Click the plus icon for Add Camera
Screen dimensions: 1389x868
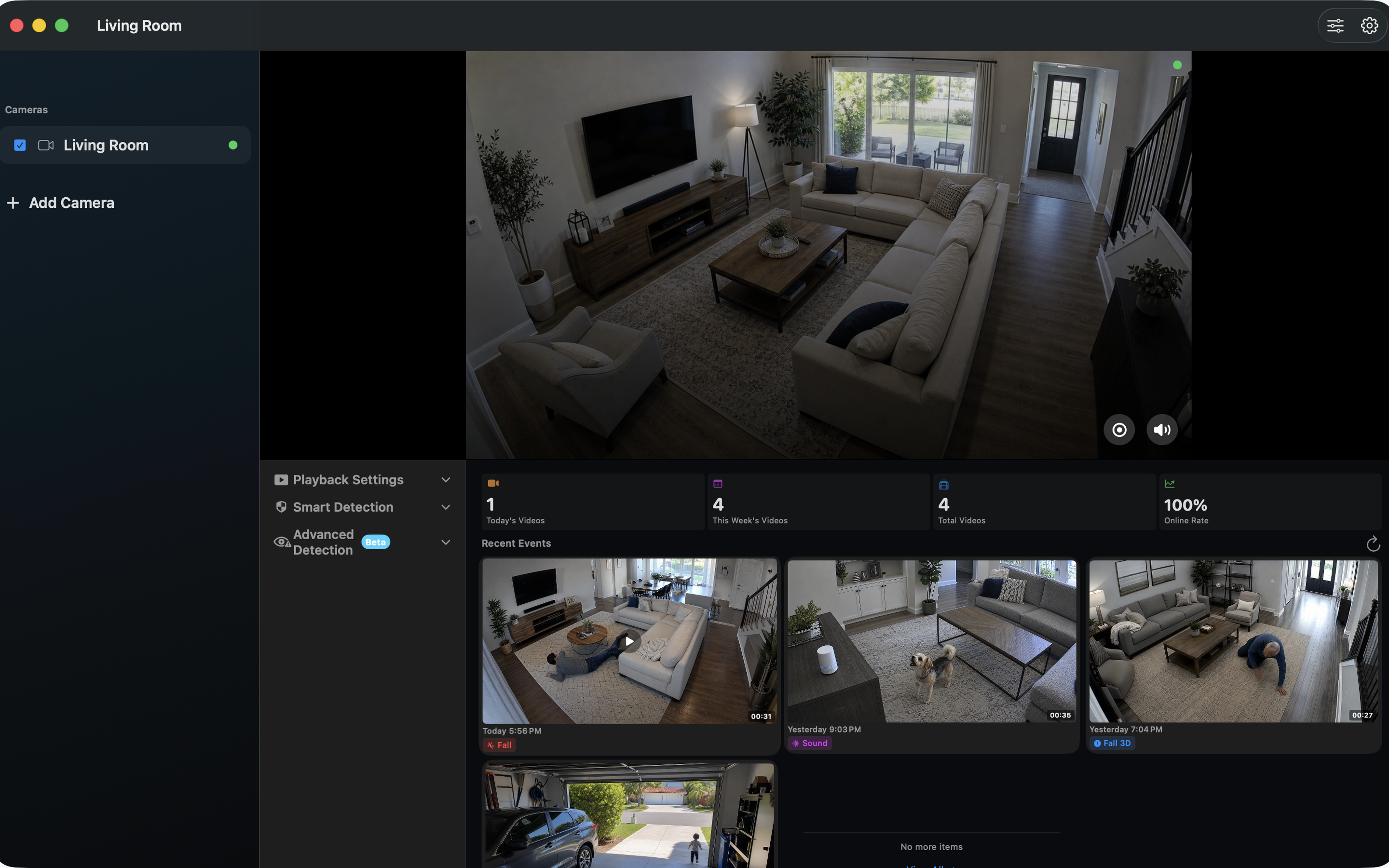pos(13,203)
